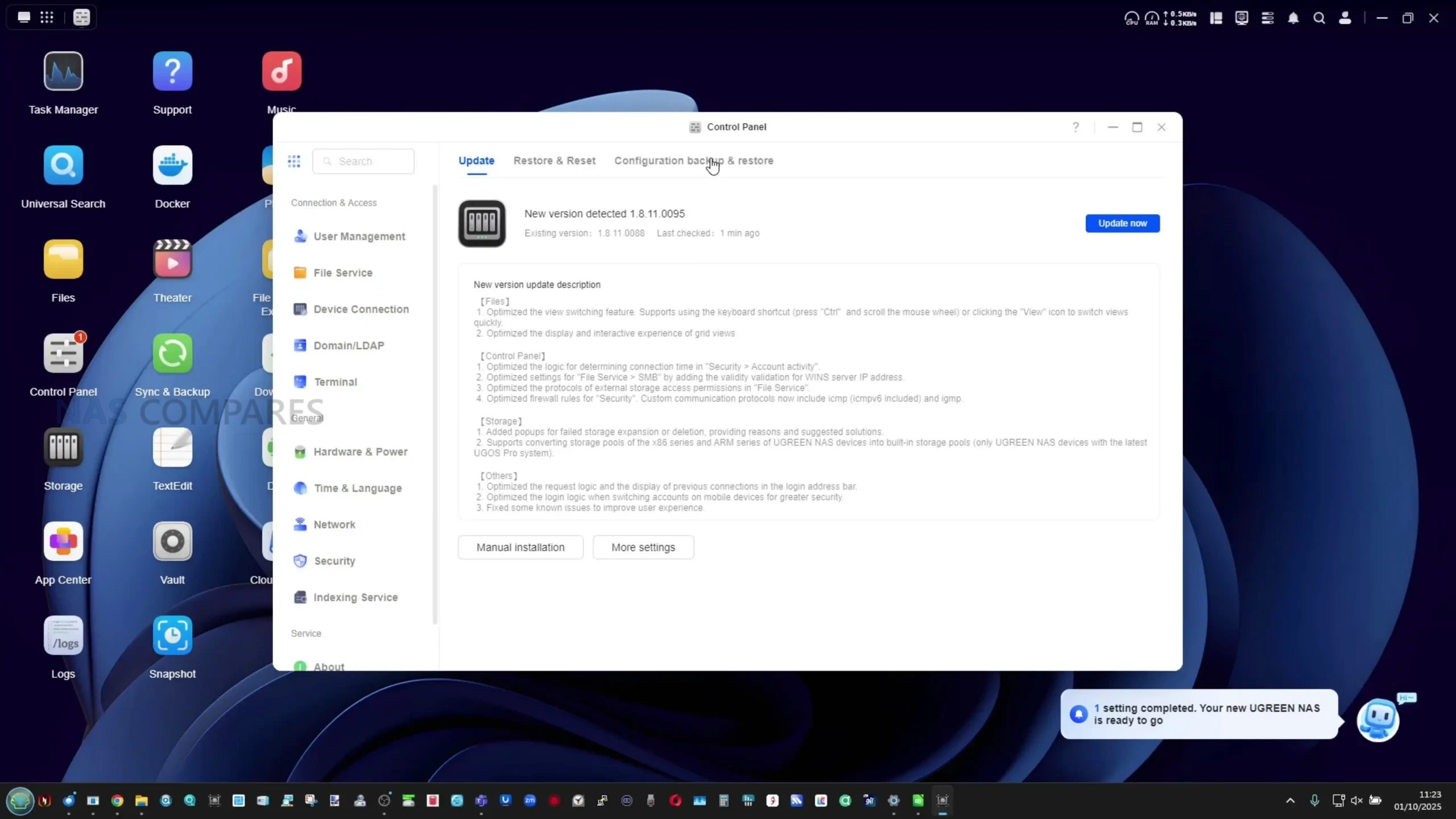Open Configuration backup & restore tab
Image resolution: width=1456 pixels, height=819 pixels.
pyautogui.click(x=693, y=161)
